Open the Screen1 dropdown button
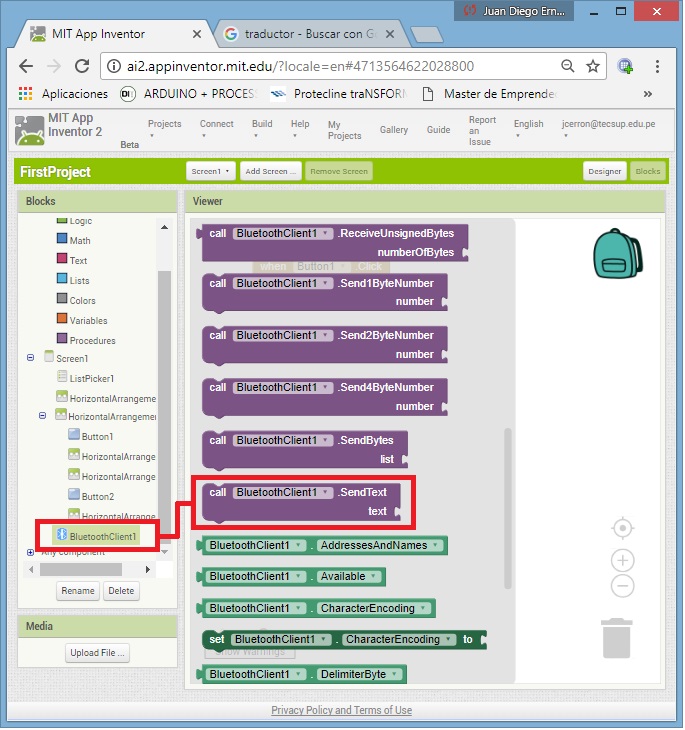 [x=210, y=171]
